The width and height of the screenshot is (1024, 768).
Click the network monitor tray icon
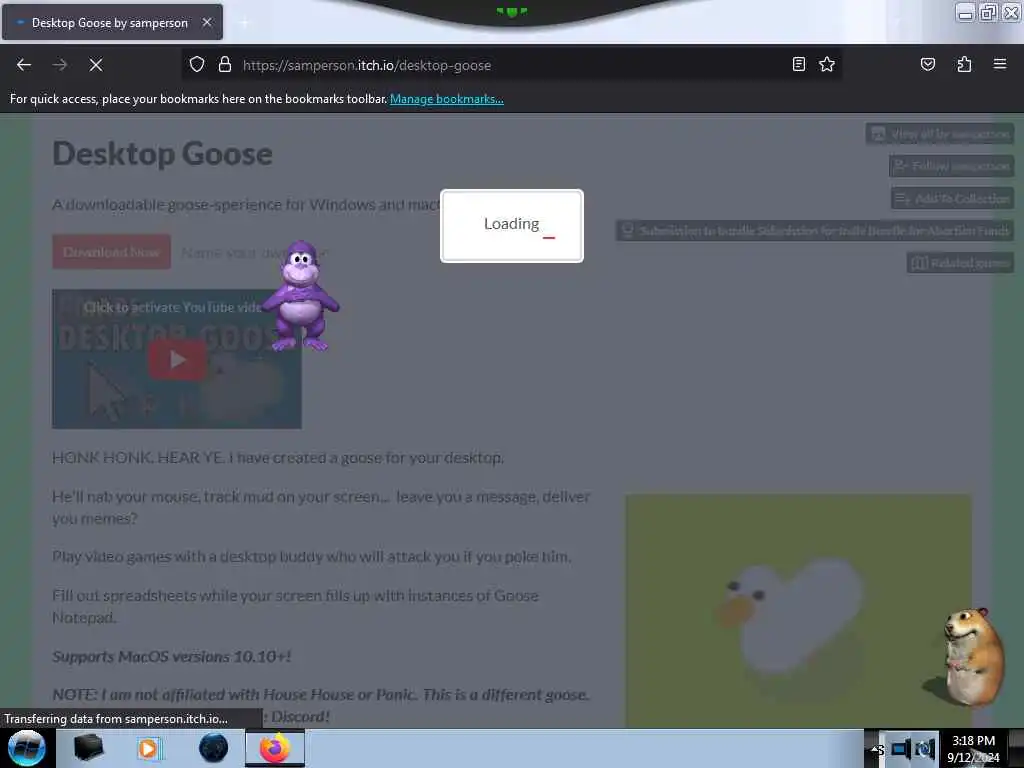901,749
